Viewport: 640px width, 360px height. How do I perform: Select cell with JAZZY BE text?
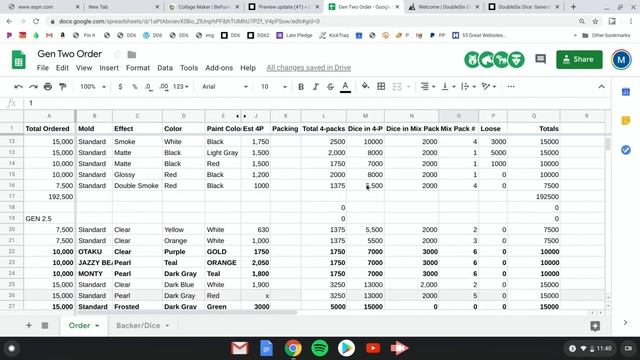94,262
